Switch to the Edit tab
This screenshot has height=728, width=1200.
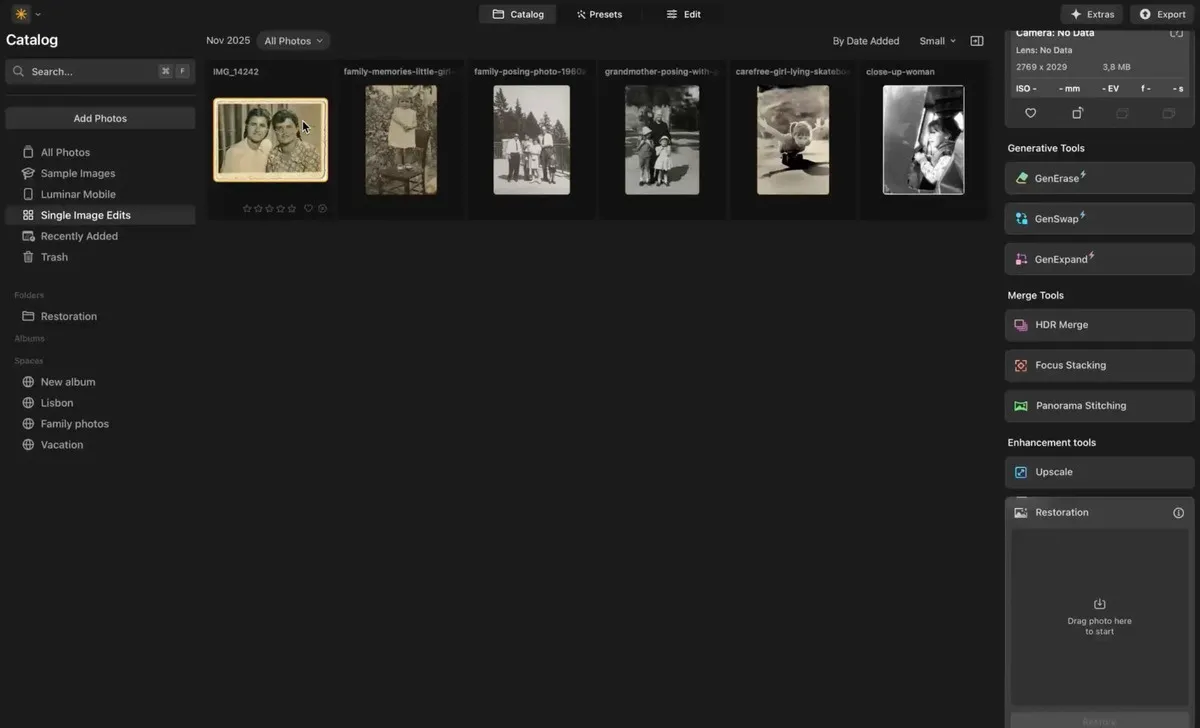click(685, 14)
